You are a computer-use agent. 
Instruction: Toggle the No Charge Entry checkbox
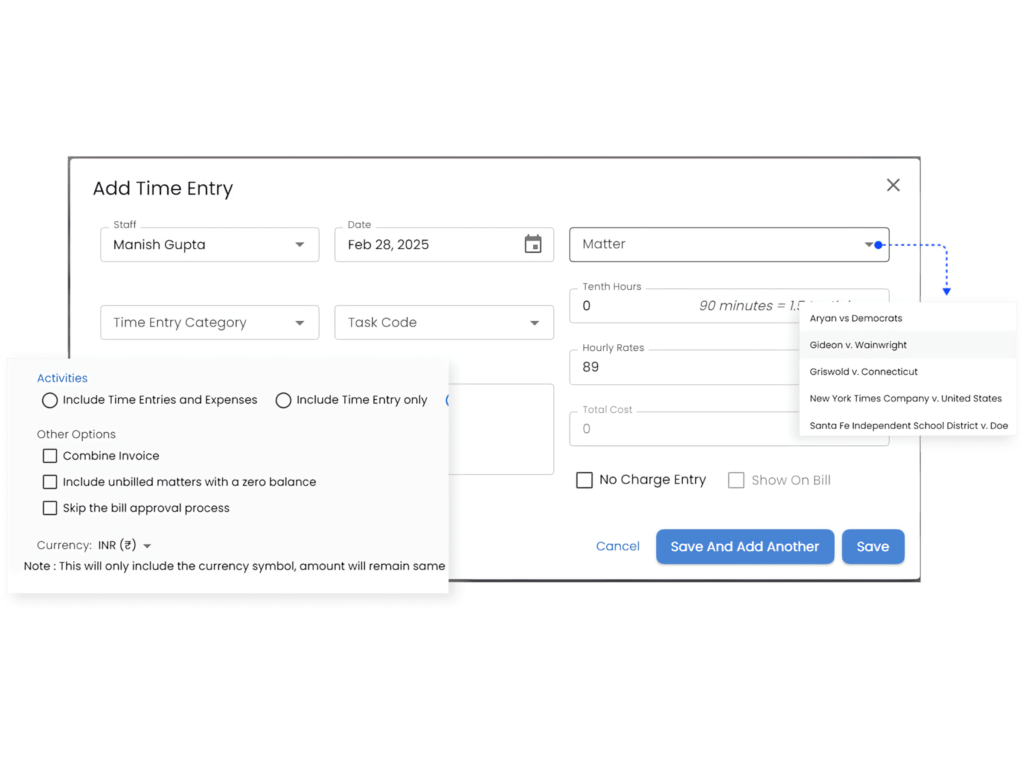584,480
